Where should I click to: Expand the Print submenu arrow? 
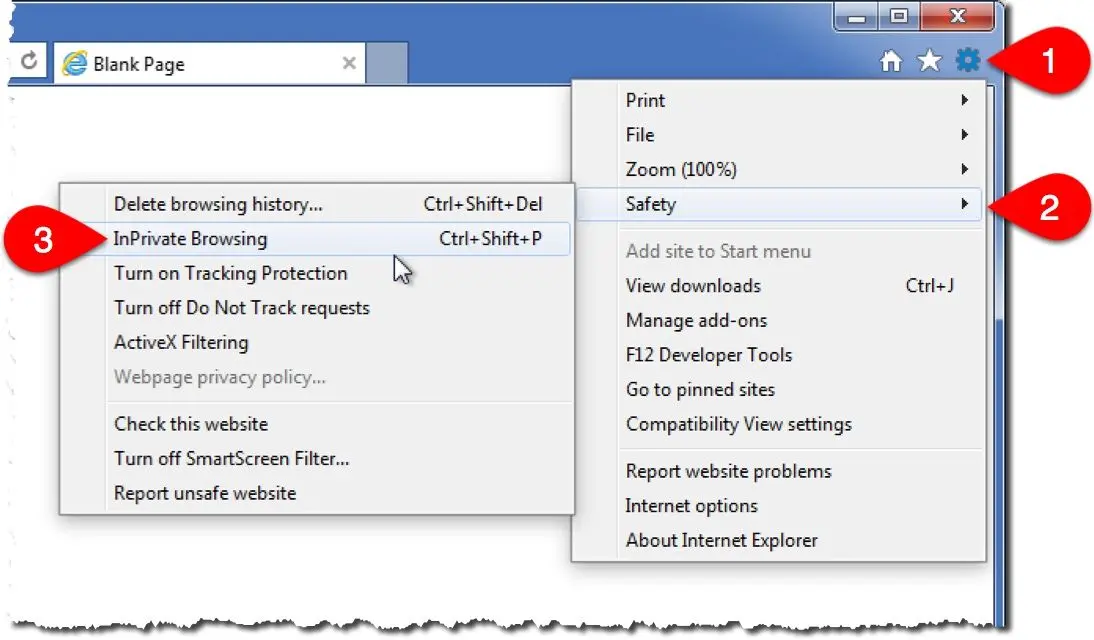[x=964, y=100]
